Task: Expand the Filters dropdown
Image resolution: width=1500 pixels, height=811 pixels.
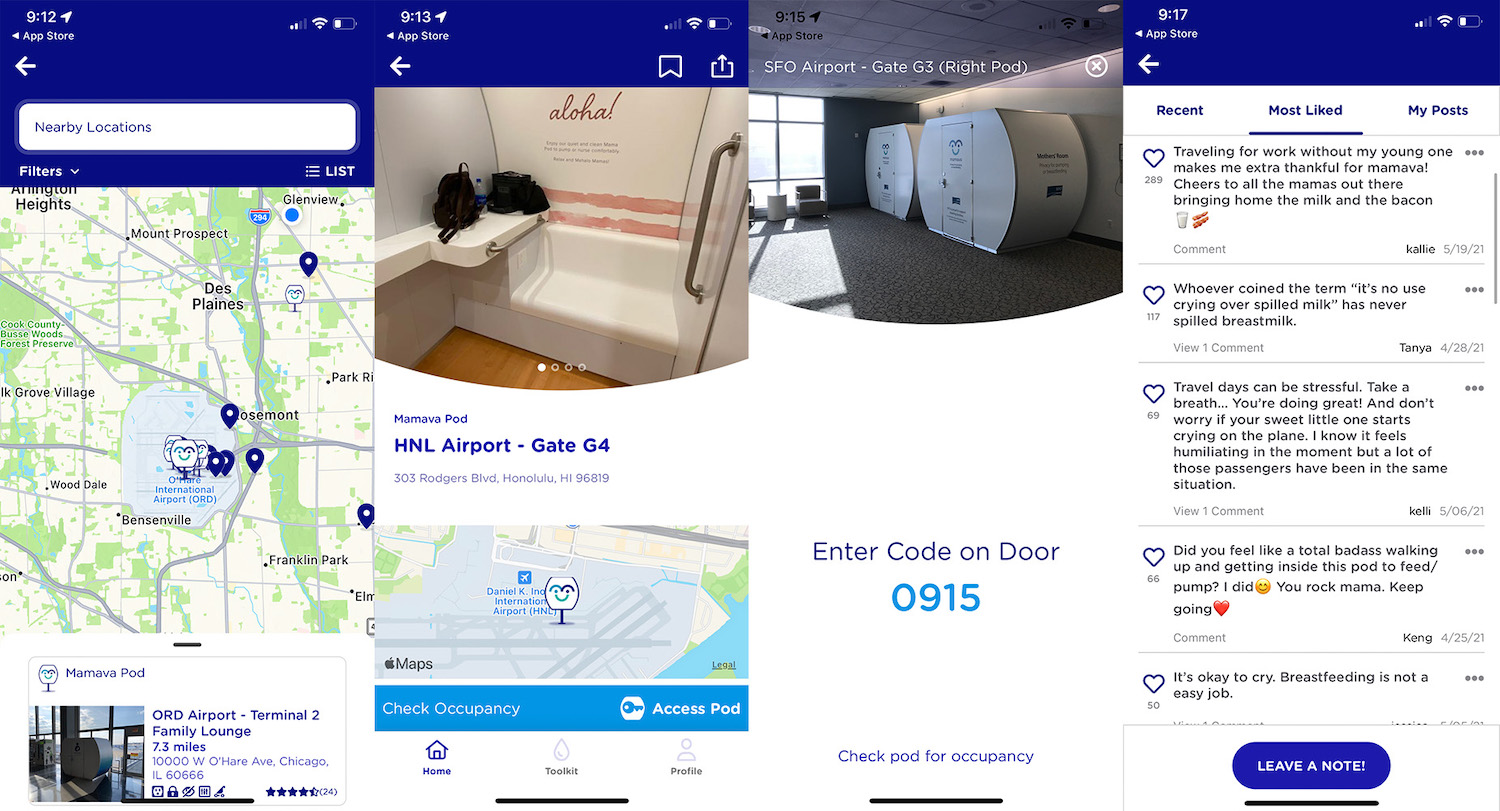Action: tap(49, 171)
